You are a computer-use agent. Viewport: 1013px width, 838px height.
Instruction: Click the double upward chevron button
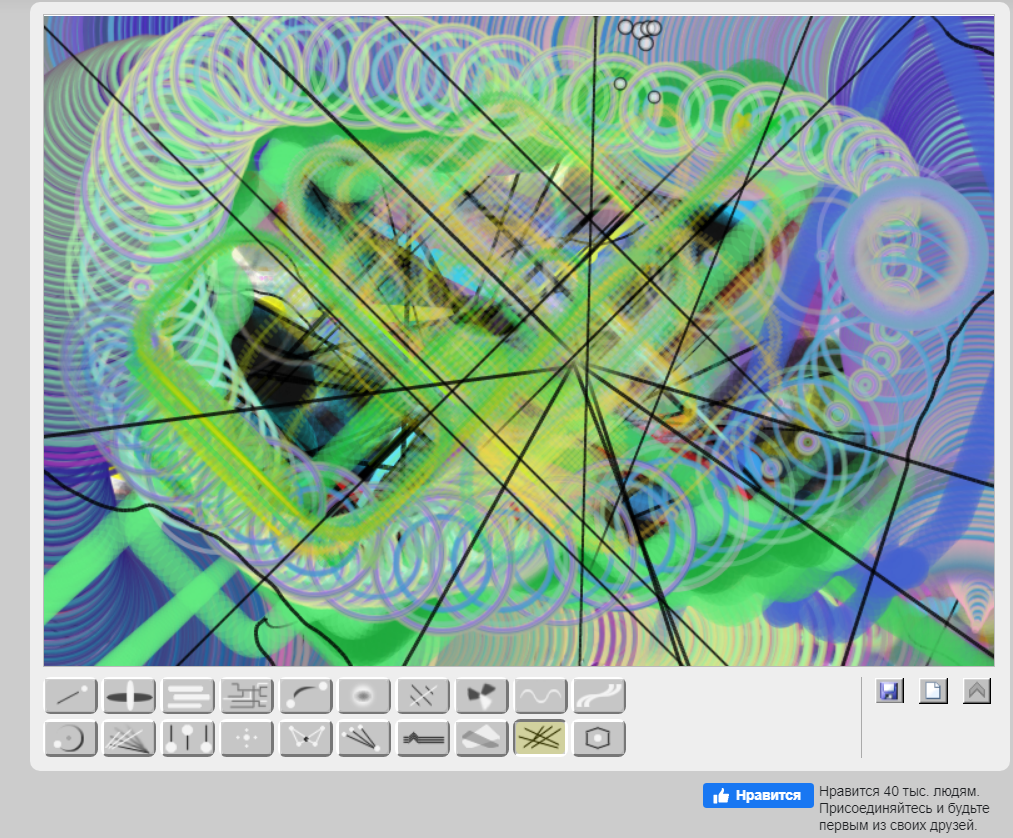976,691
